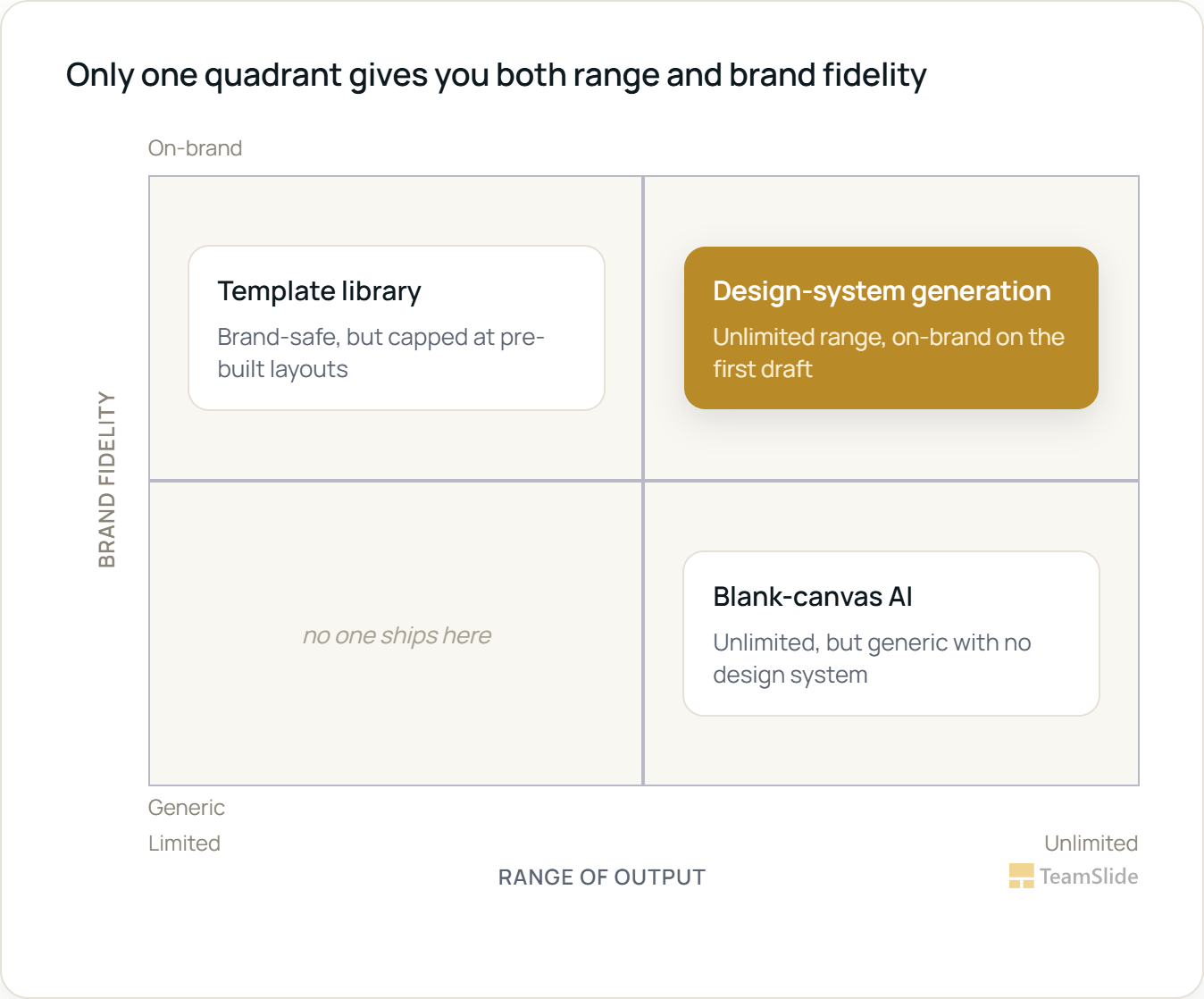
Task: Click the Generic axis marker
Action: point(186,808)
